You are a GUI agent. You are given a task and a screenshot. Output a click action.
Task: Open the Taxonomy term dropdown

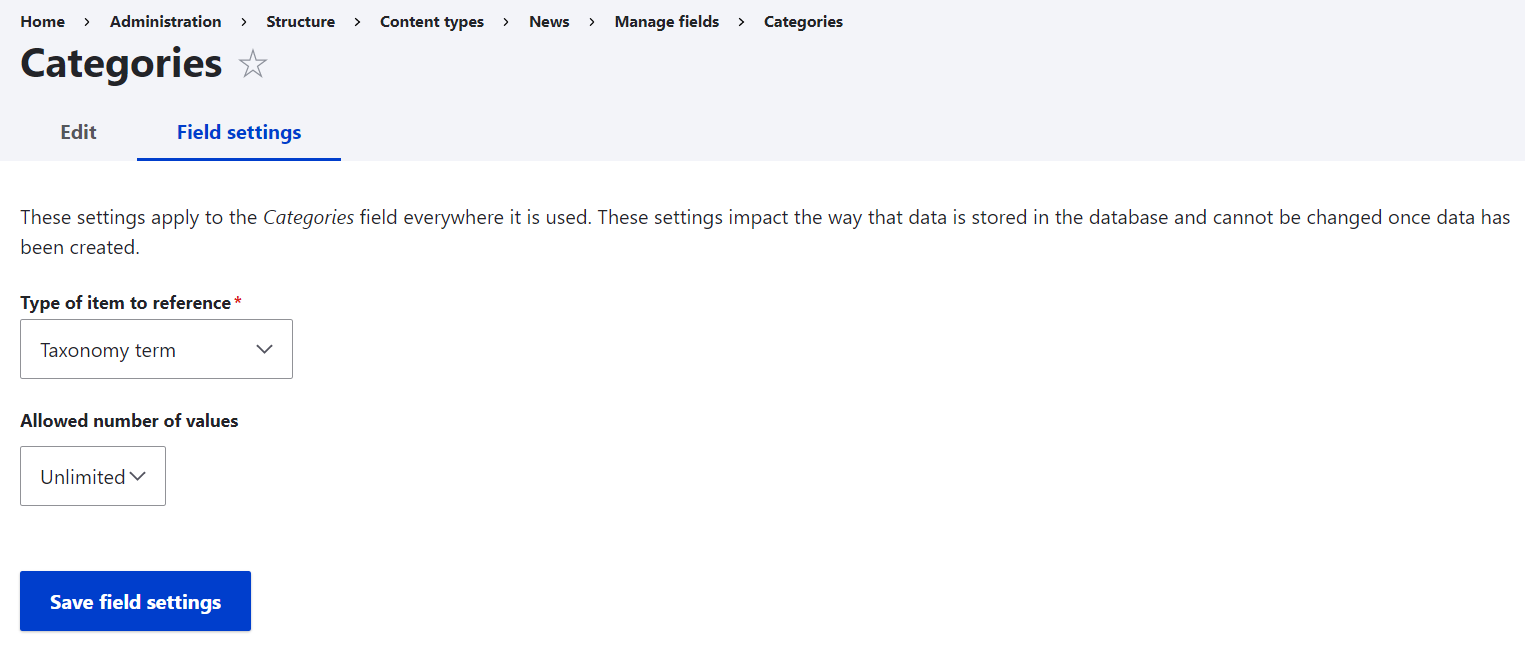[156, 349]
